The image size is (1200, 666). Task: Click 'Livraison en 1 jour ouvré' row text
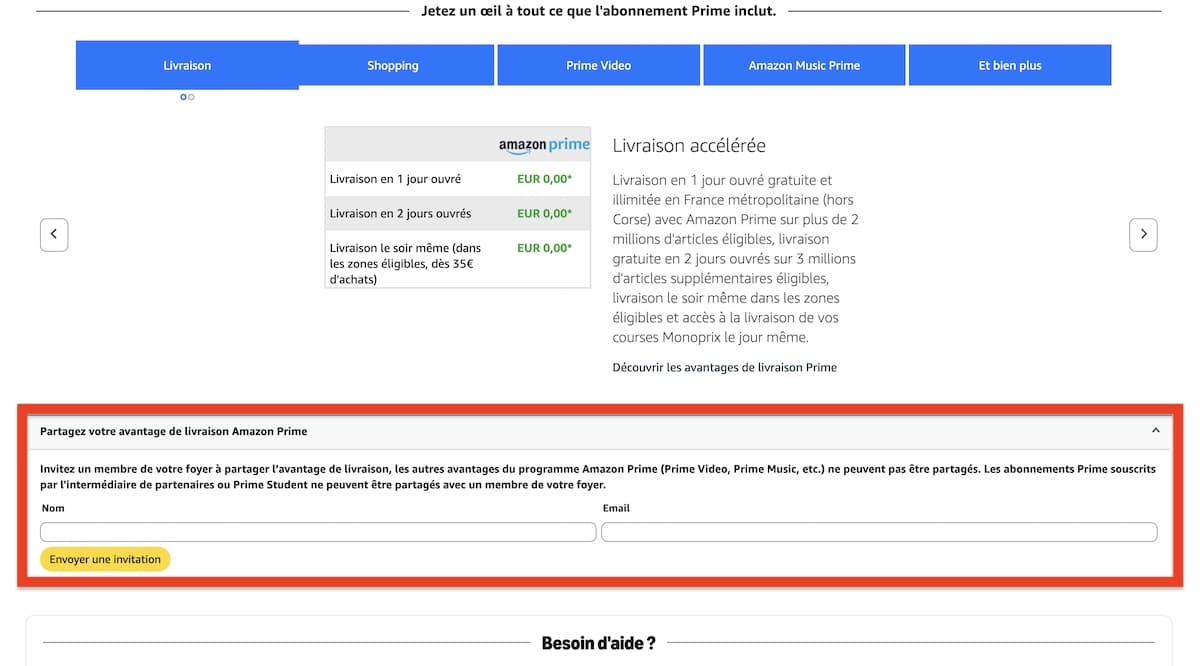coord(395,179)
